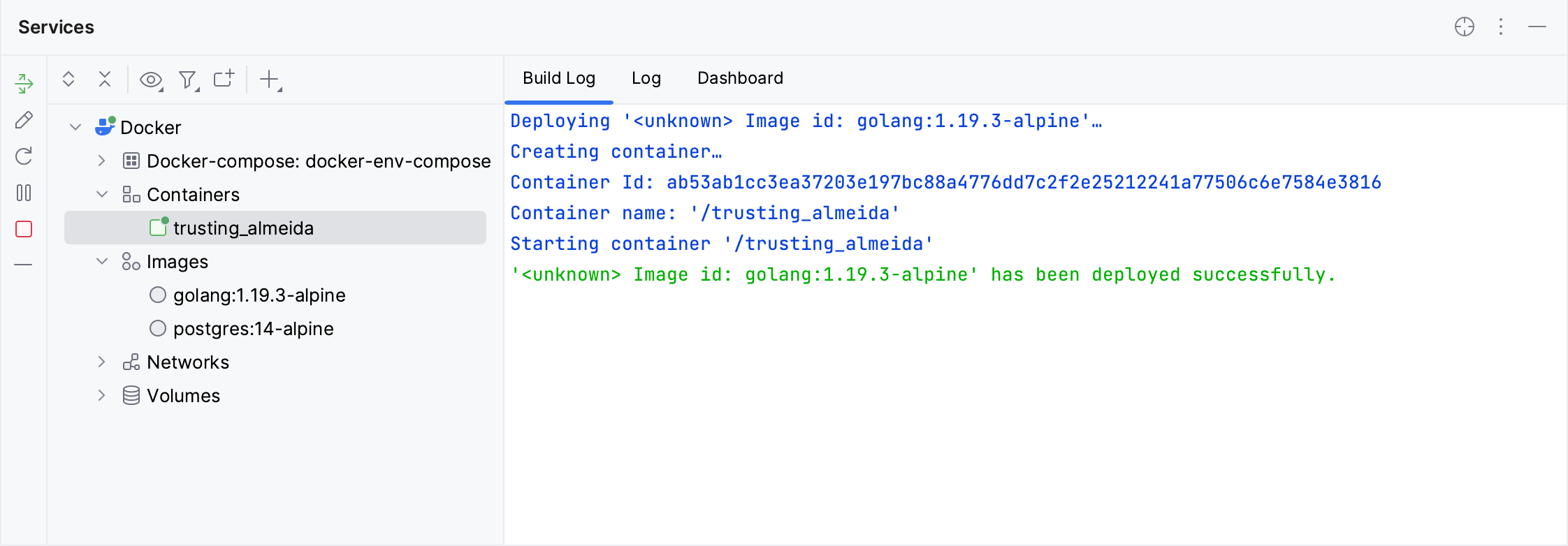The height and width of the screenshot is (546, 1568).
Task: Open the View Options eye menu
Action: 151,80
